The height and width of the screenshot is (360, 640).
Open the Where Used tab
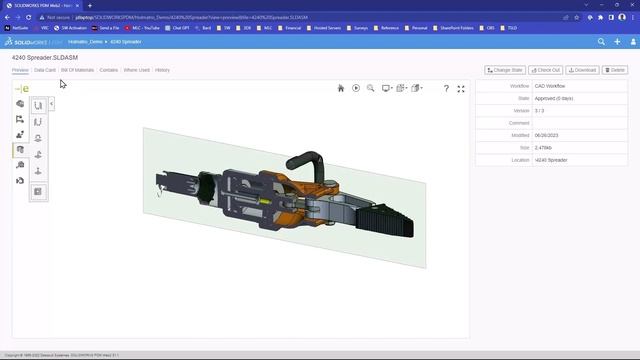(136, 70)
